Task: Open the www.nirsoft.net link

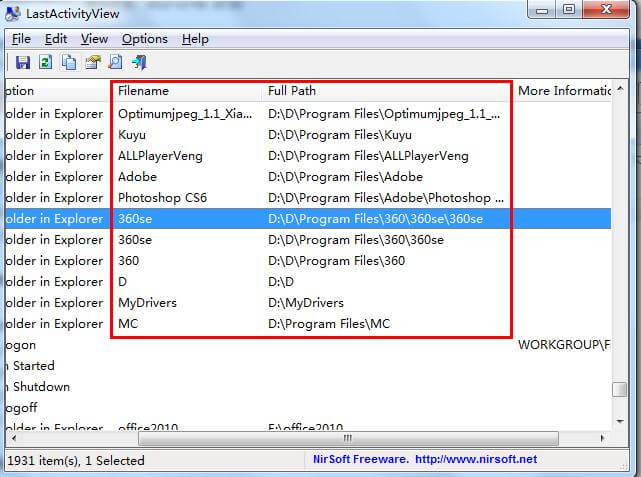Action: (476, 459)
